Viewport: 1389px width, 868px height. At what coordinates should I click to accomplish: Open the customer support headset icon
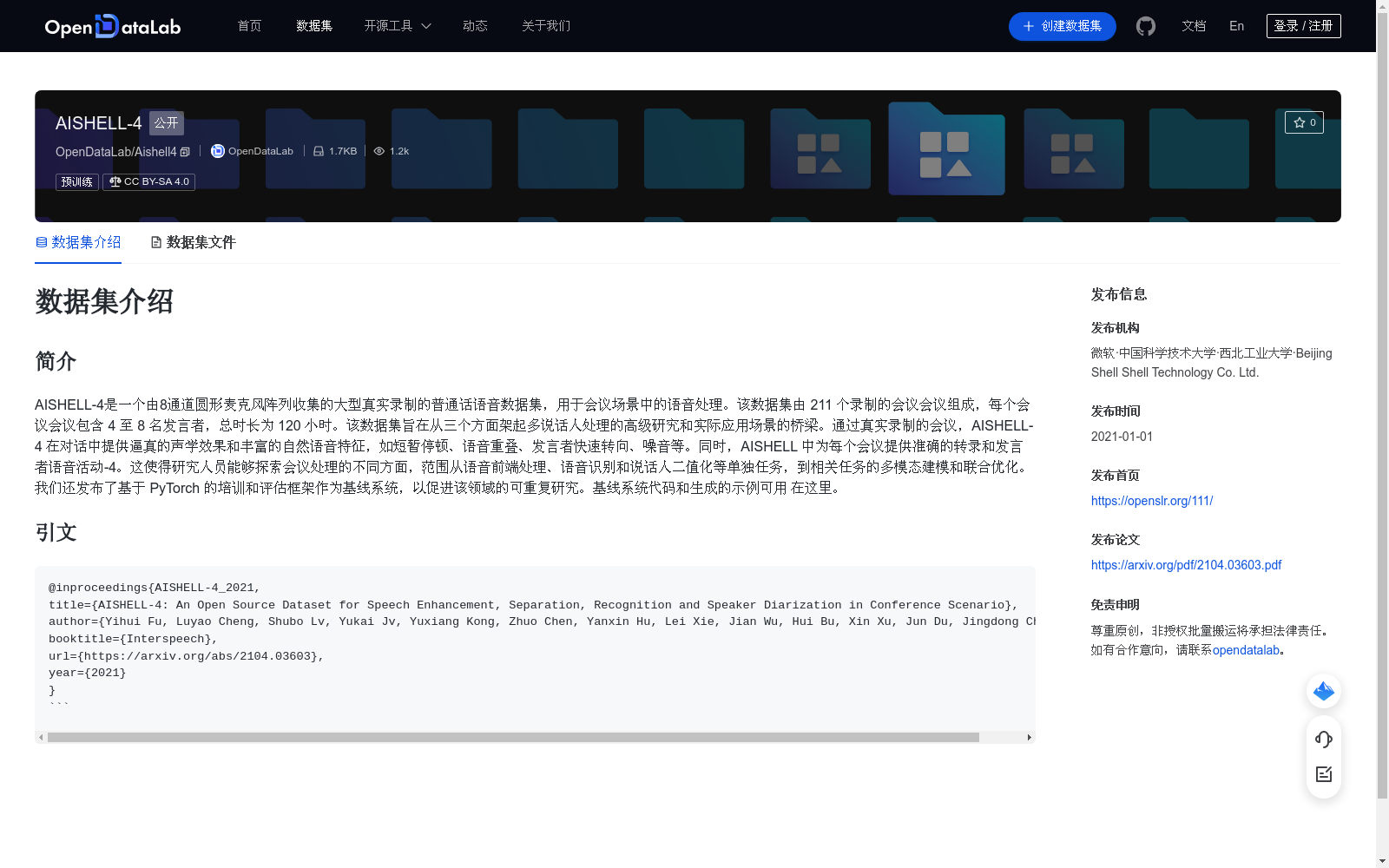point(1324,739)
